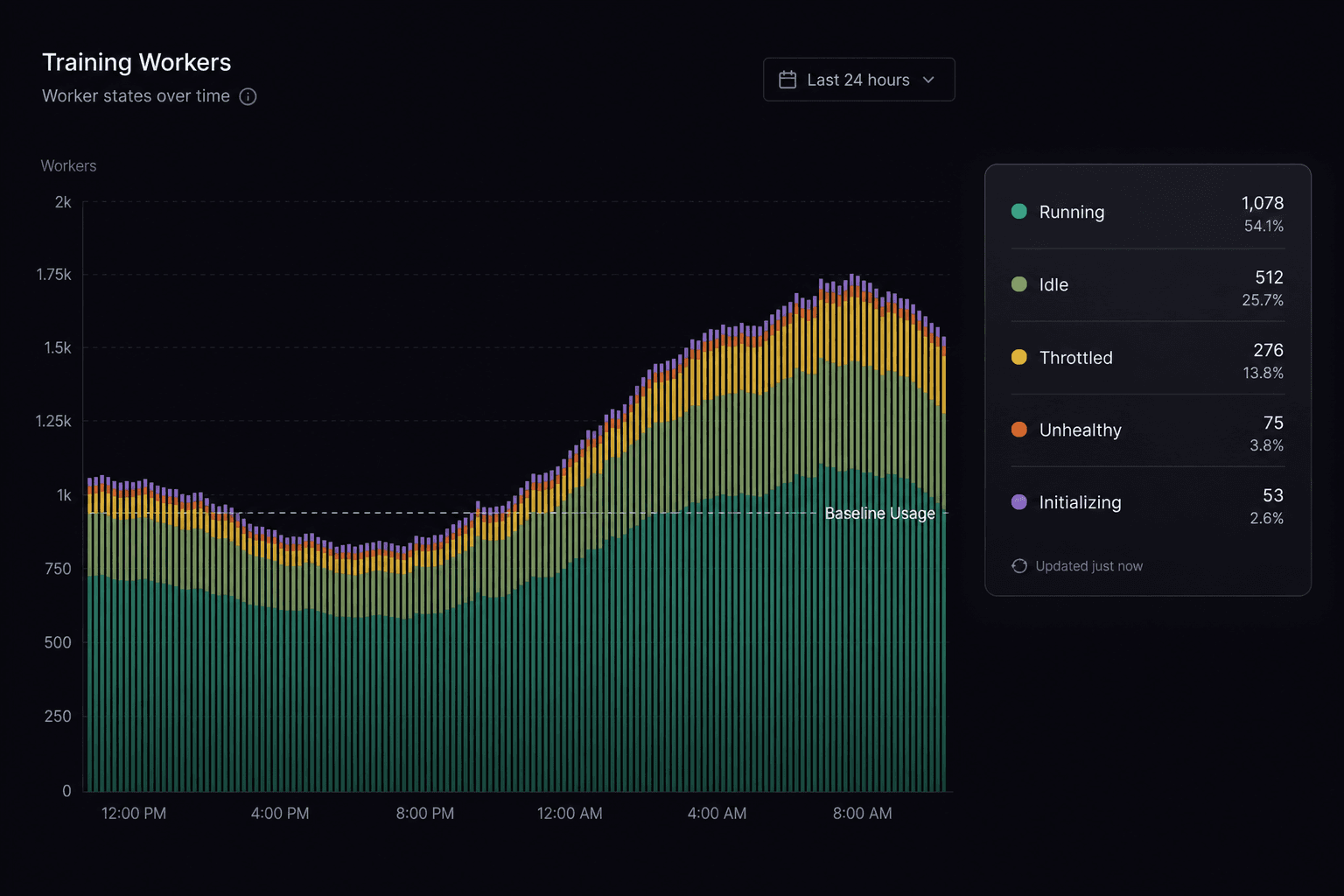This screenshot has height=896, width=1344.
Task: Click the Training Workers title
Action: [136, 62]
